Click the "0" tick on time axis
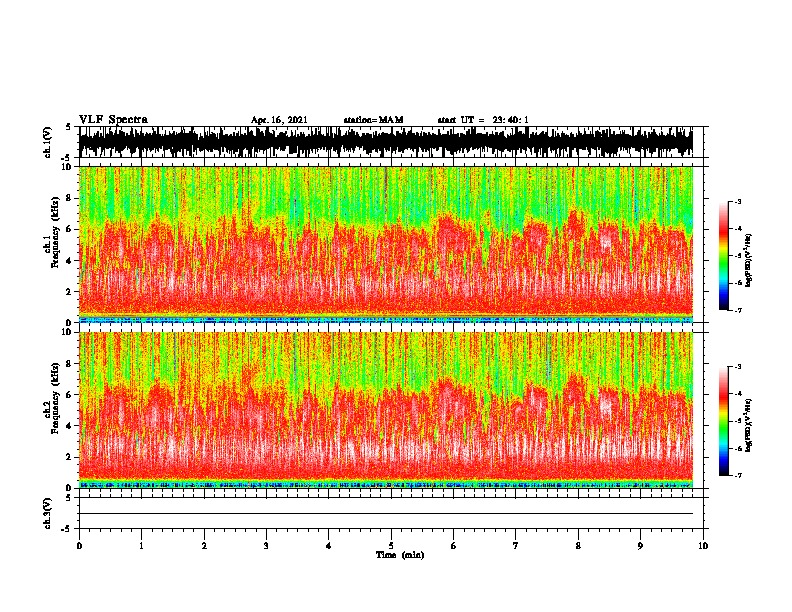Image resolution: width=792 pixels, height=612 pixels. [79, 546]
